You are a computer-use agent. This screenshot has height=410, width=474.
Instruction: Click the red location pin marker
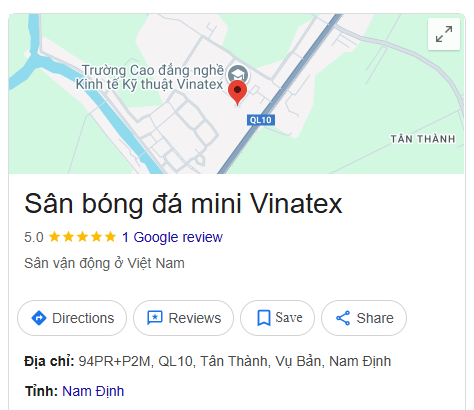click(237, 93)
